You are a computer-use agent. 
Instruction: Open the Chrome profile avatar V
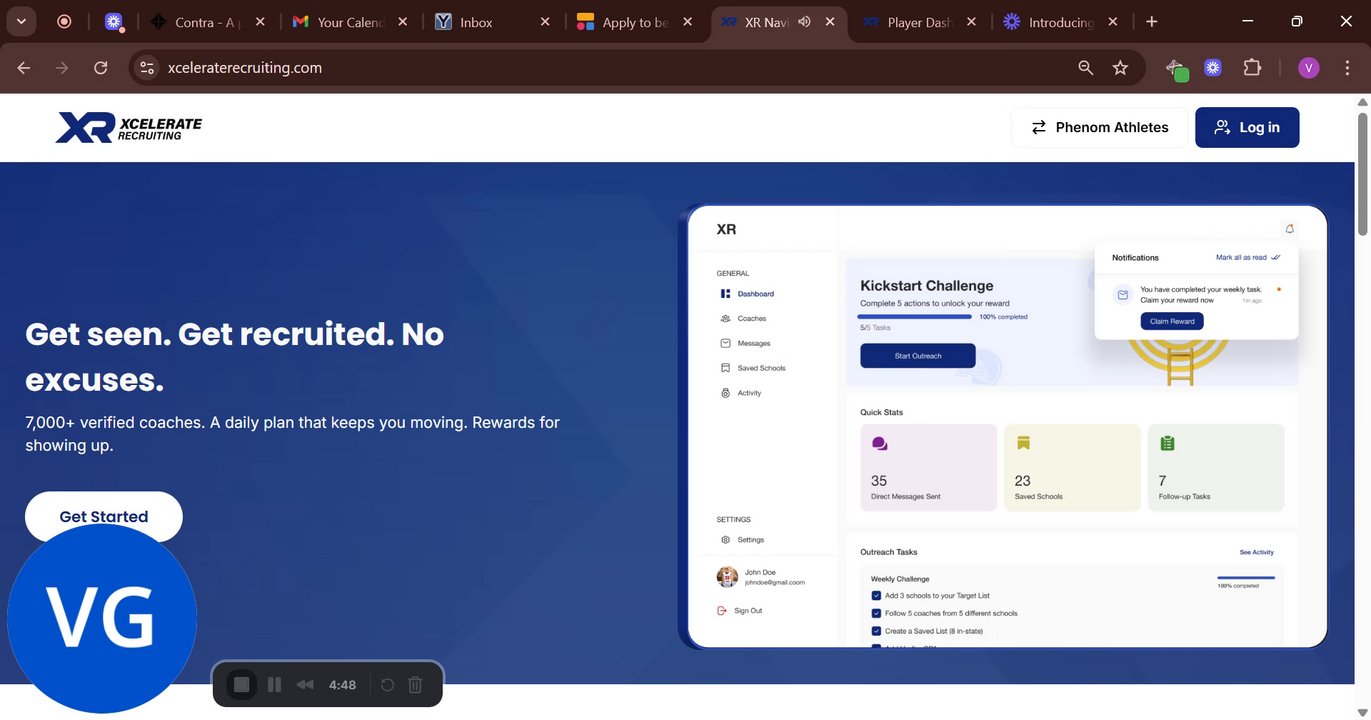pos(1309,67)
